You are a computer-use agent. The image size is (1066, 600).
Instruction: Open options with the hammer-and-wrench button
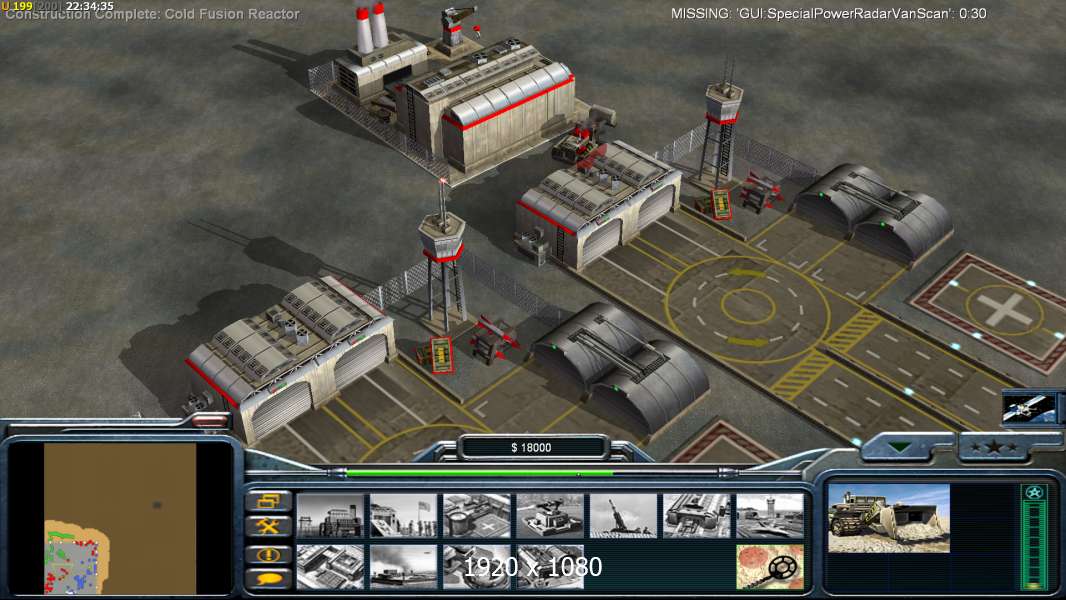coord(269,526)
